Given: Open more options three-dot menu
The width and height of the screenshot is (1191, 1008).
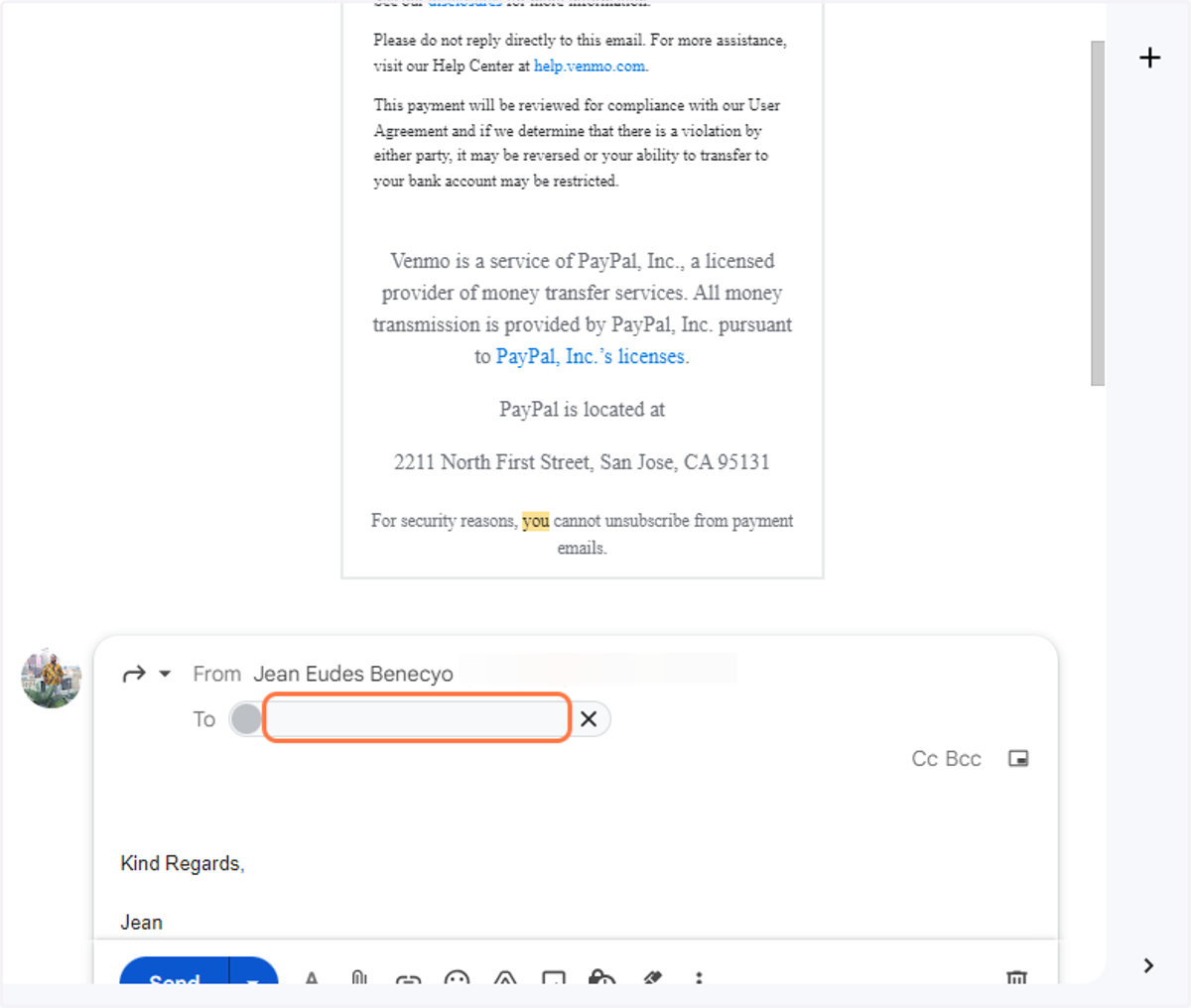Looking at the screenshot, I should (699, 978).
